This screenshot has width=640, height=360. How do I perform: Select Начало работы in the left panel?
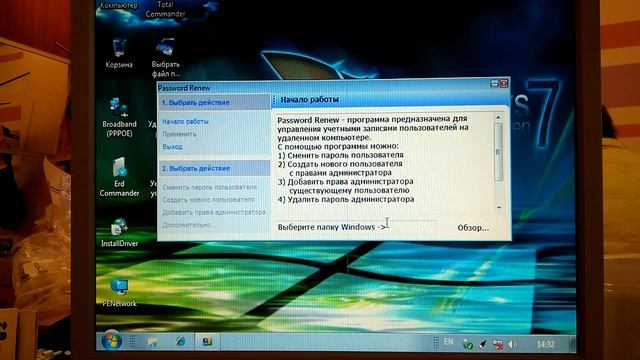point(185,121)
